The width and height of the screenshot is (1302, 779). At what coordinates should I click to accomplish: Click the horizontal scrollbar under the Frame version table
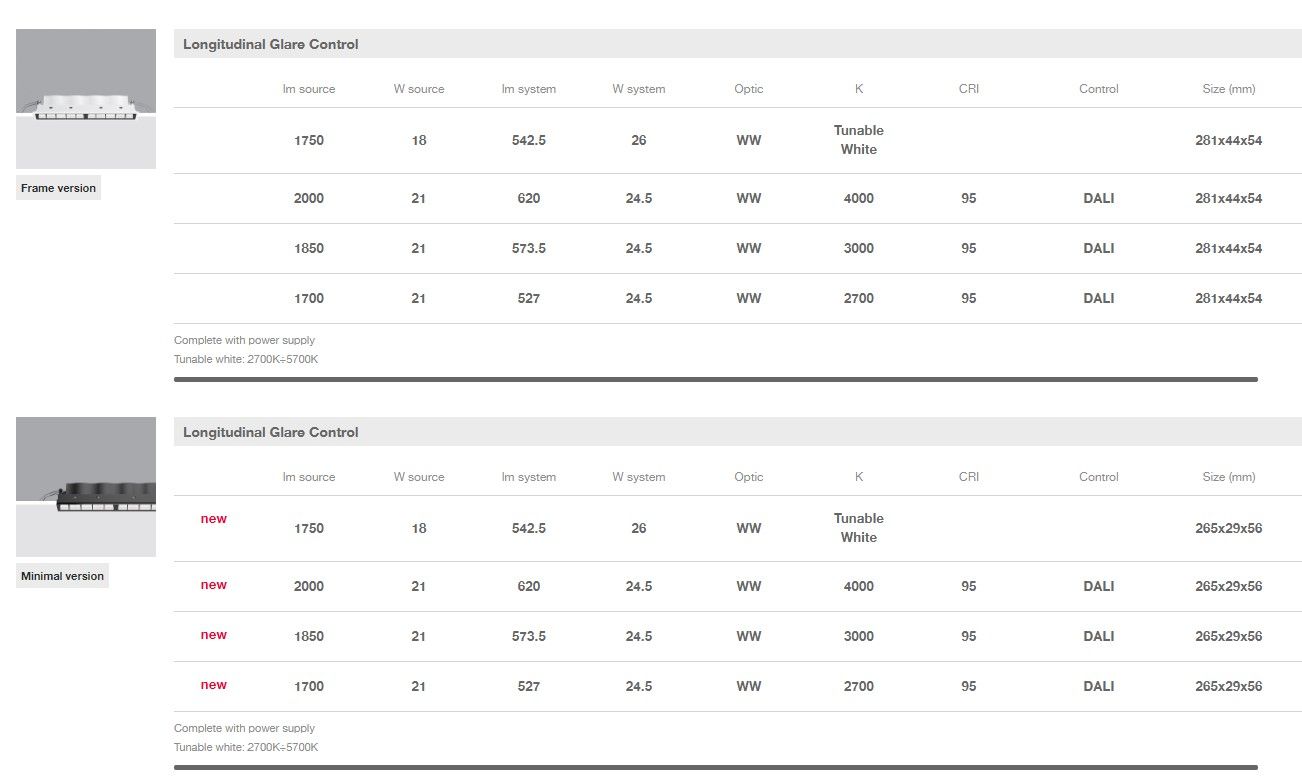[x=715, y=379]
